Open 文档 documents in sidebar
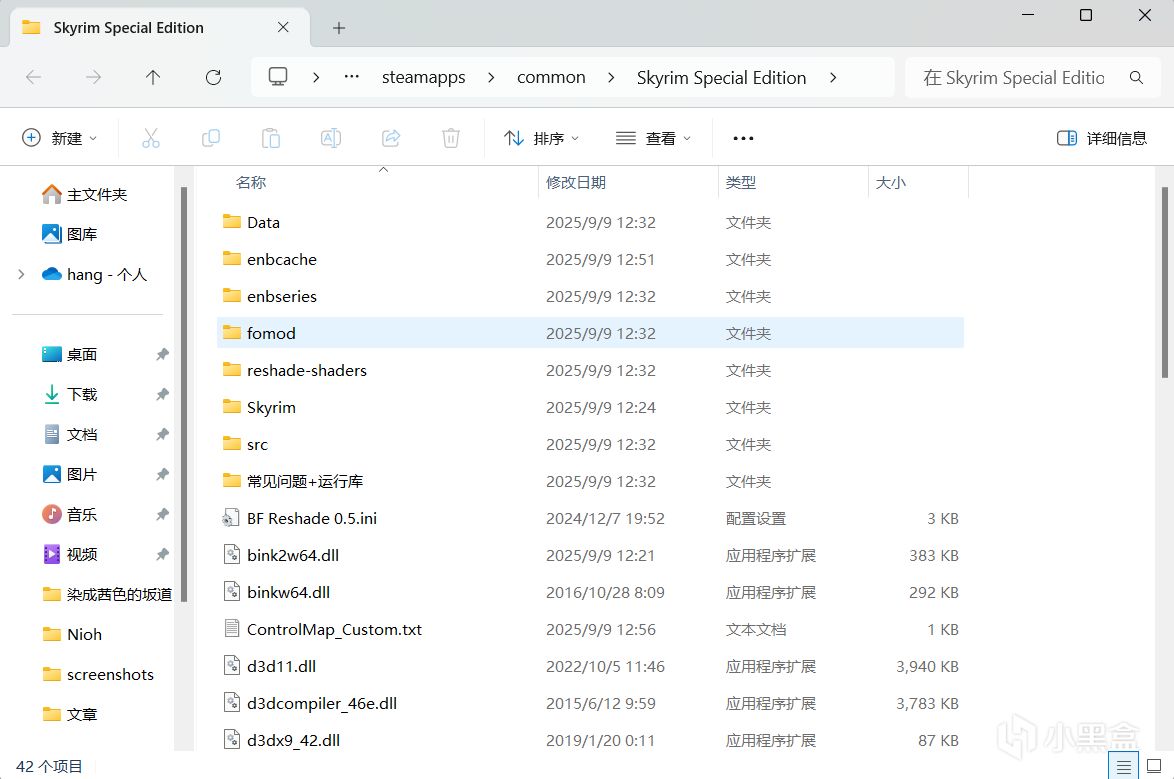Image resolution: width=1174 pixels, height=779 pixels. click(x=69, y=434)
